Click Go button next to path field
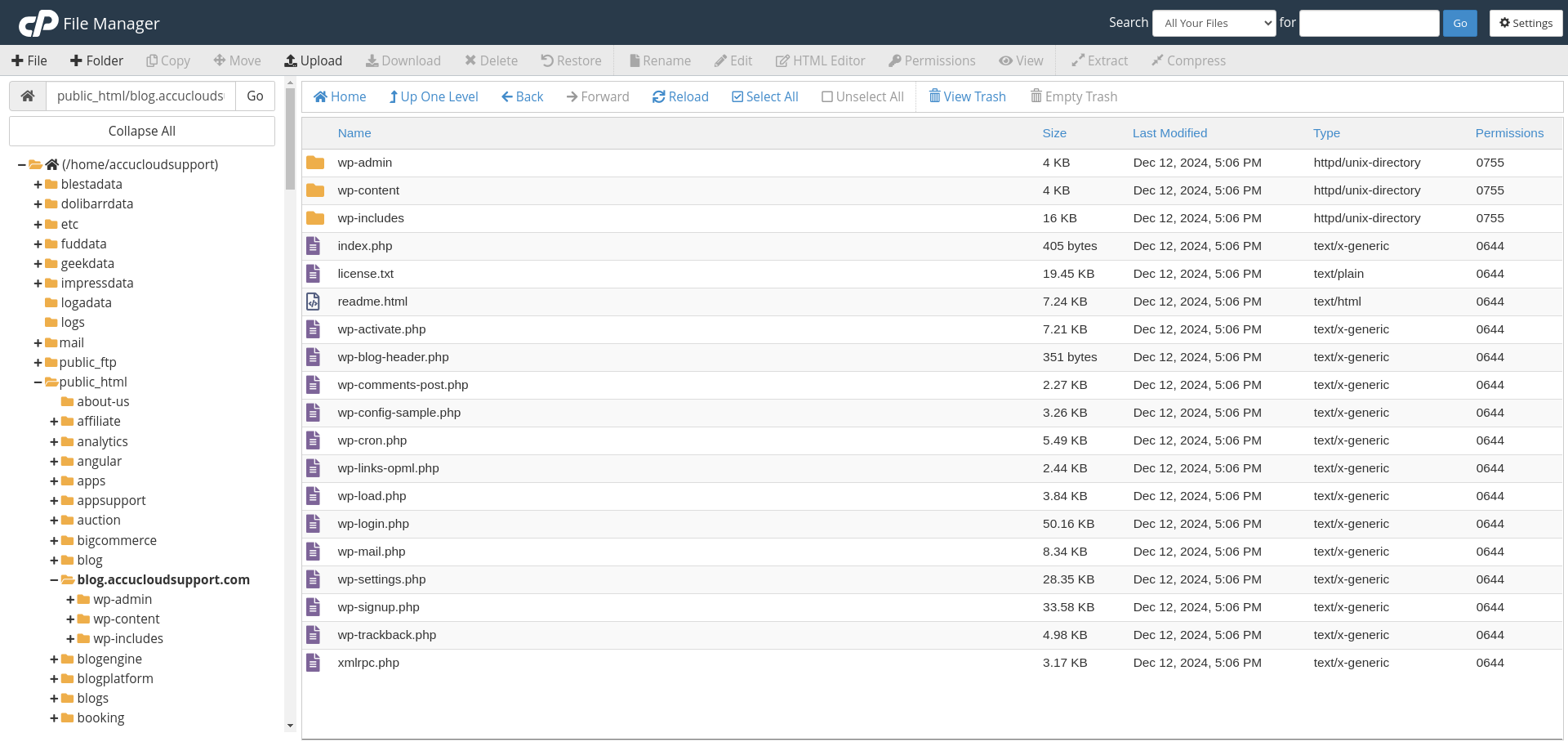 pos(255,96)
